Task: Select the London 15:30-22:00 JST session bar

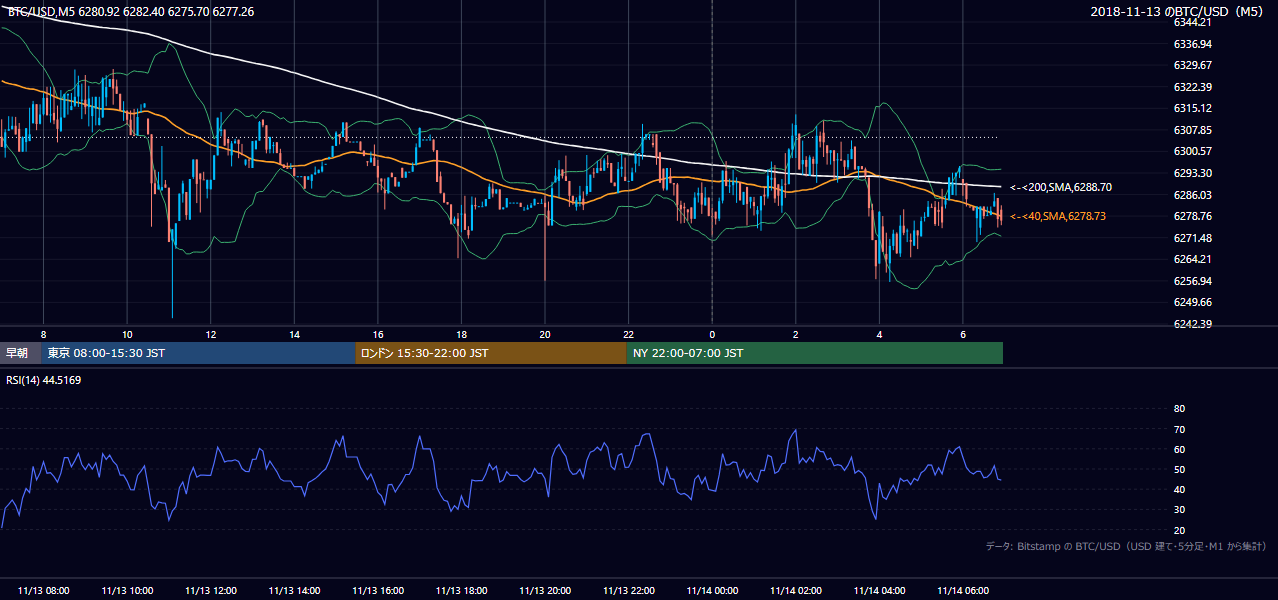Action: [x=491, y=353]
